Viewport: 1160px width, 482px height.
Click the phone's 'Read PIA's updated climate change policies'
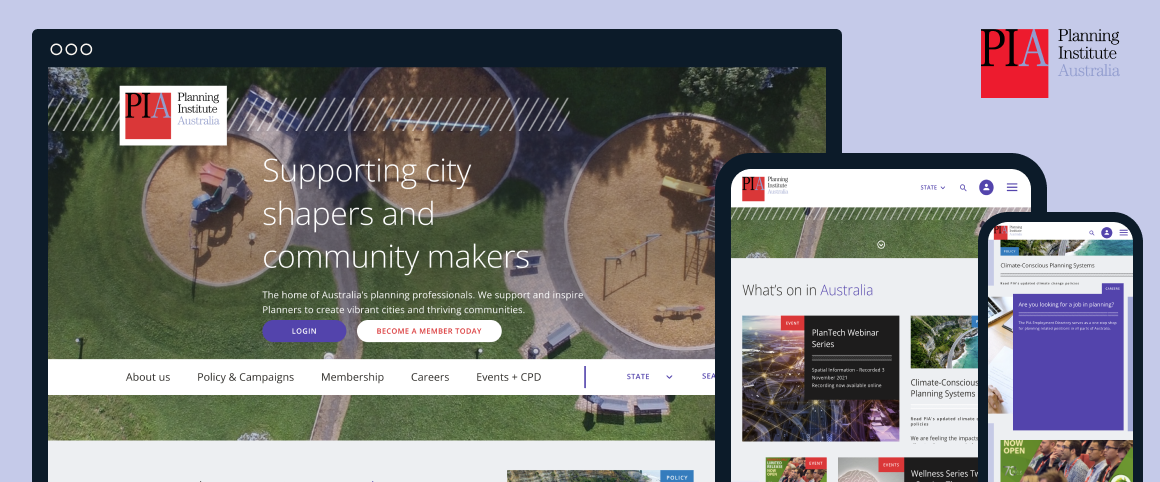(x=1039, y=283)
